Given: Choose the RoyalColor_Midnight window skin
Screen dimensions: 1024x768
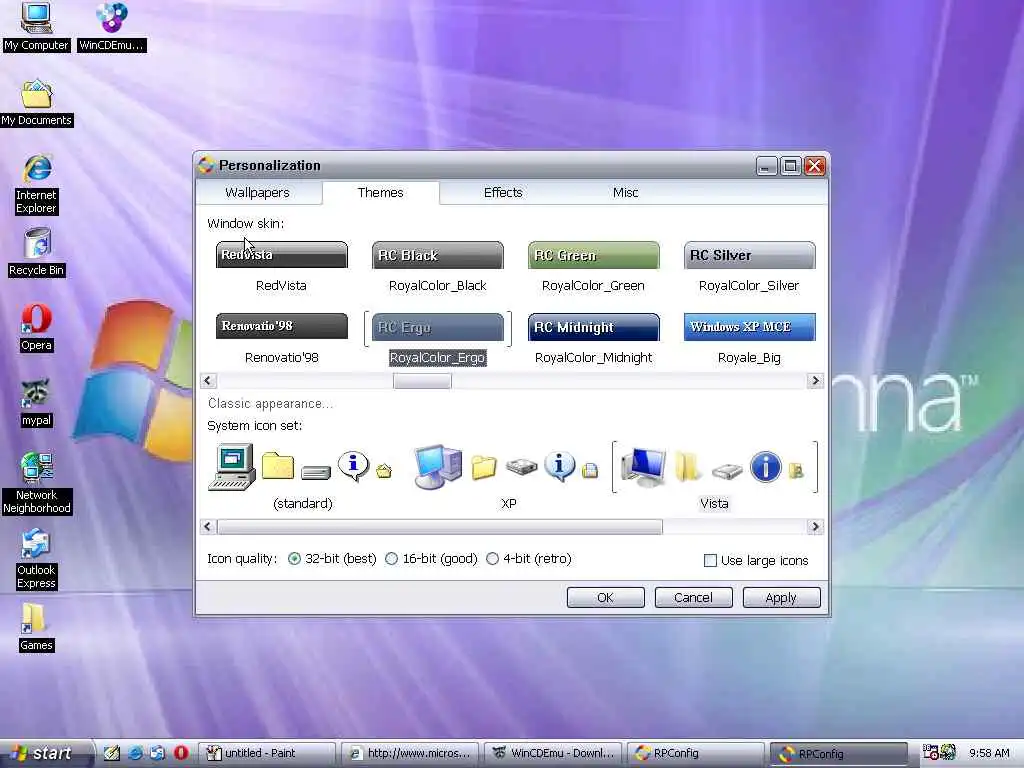Looking at the screenshot, I should (x=594, y=338).
